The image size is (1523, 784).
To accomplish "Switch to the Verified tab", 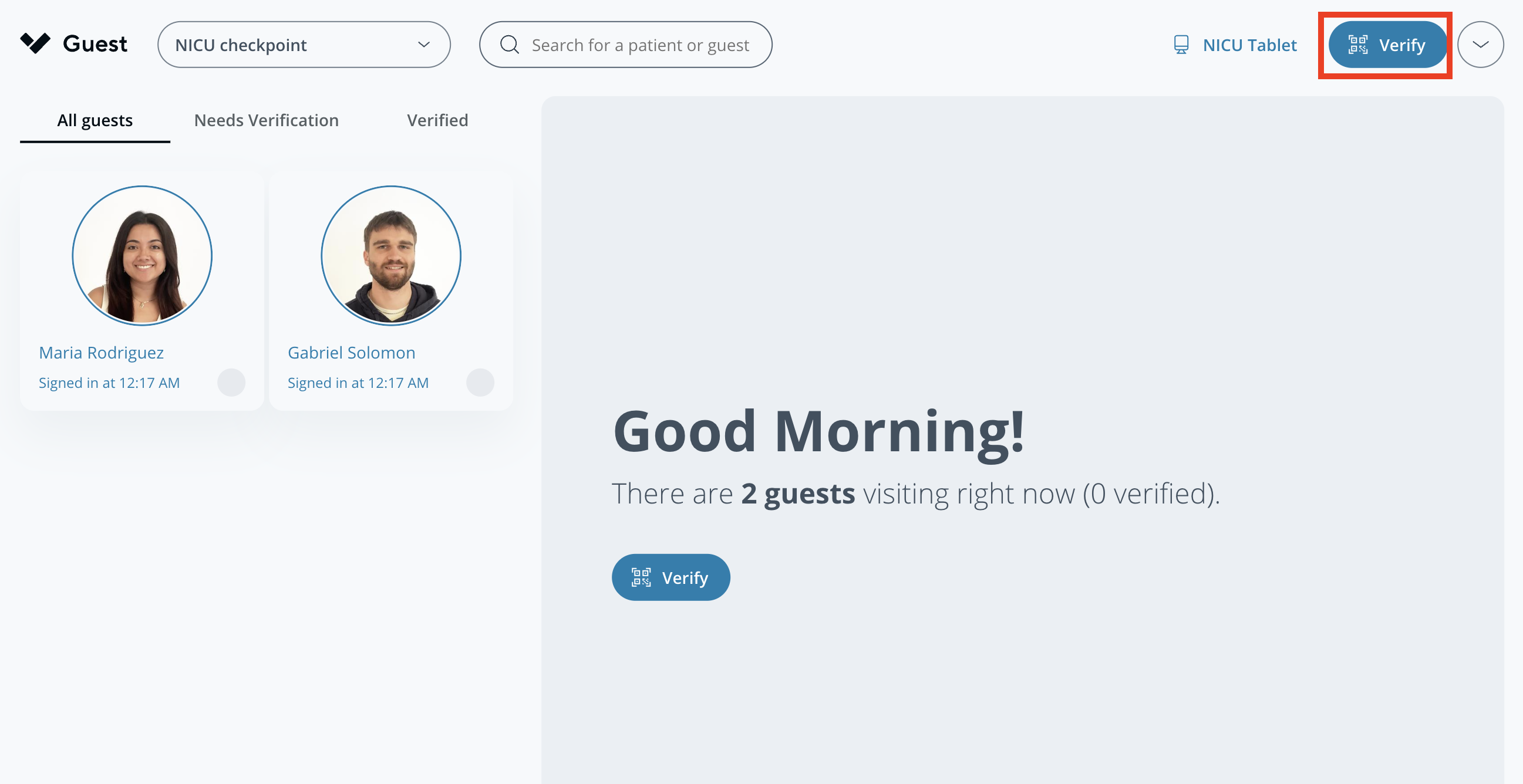I will 437,120.
